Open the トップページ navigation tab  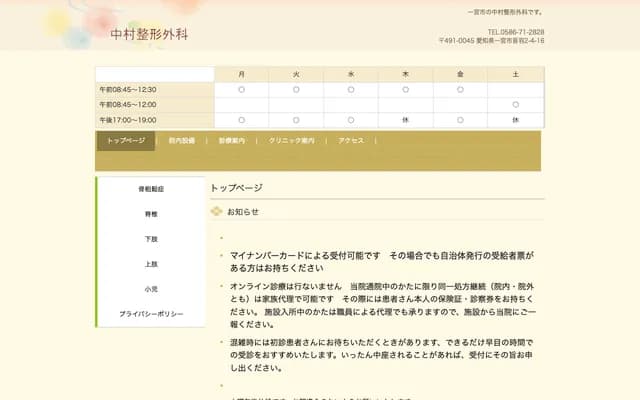(x=126, y=141)
